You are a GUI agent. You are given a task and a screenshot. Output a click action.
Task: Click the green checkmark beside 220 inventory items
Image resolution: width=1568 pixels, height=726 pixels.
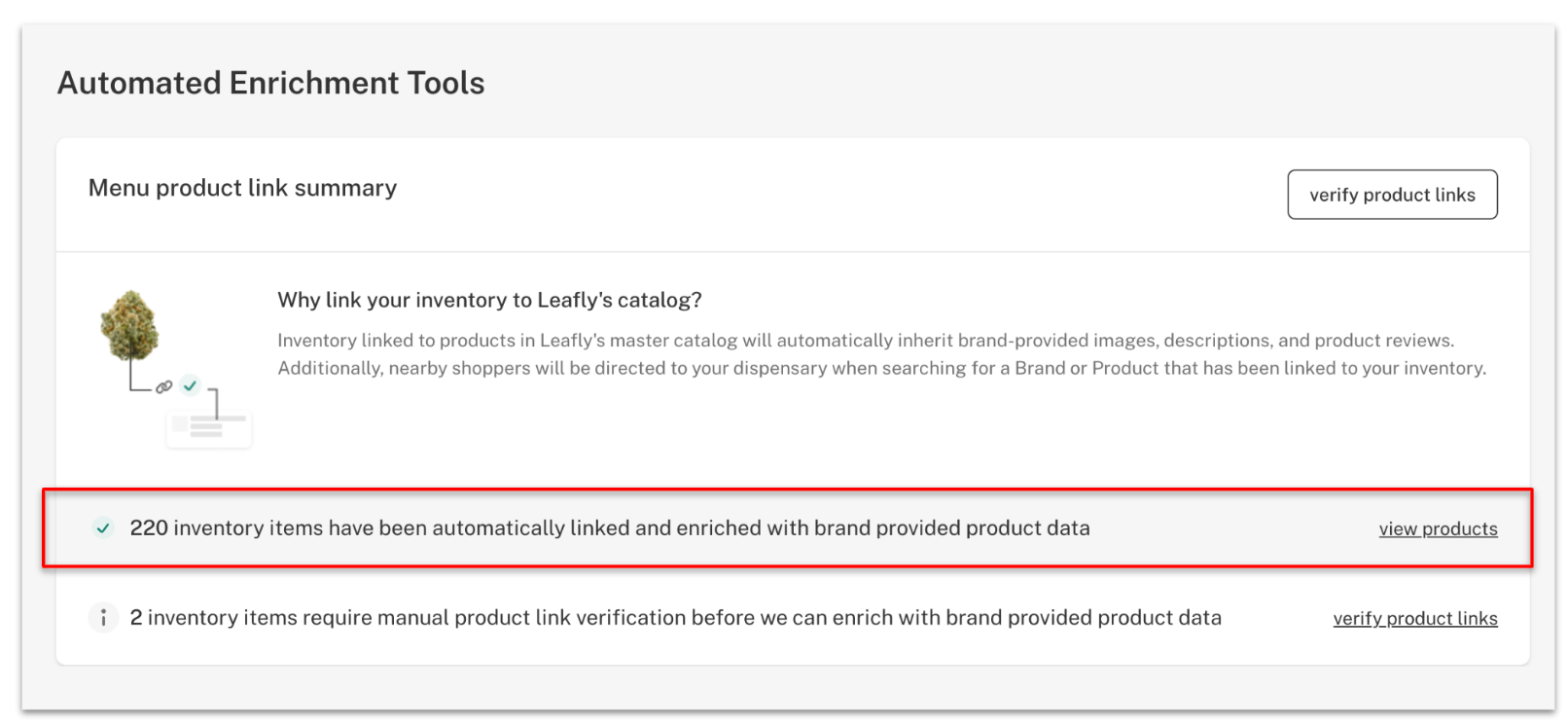[x=103, y=528]
